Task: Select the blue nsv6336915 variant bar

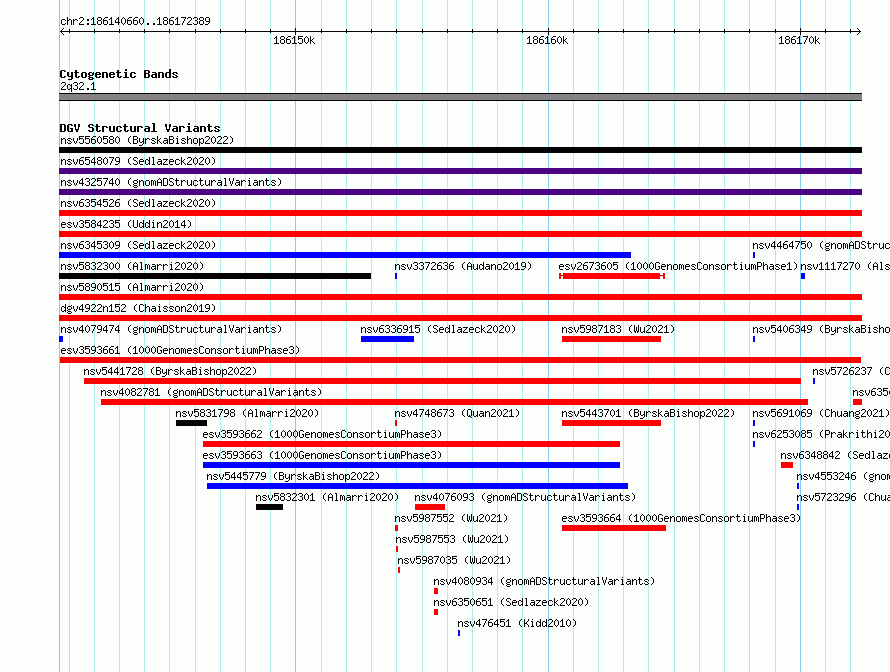Action: point(387,339)
